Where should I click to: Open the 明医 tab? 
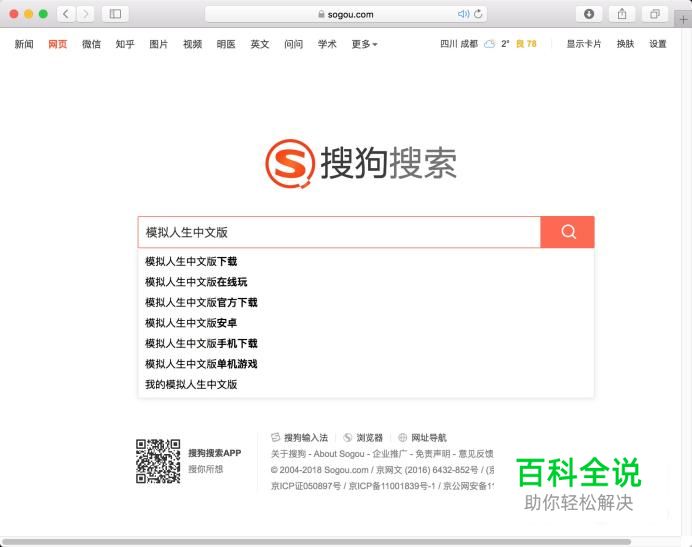[226, 44]
